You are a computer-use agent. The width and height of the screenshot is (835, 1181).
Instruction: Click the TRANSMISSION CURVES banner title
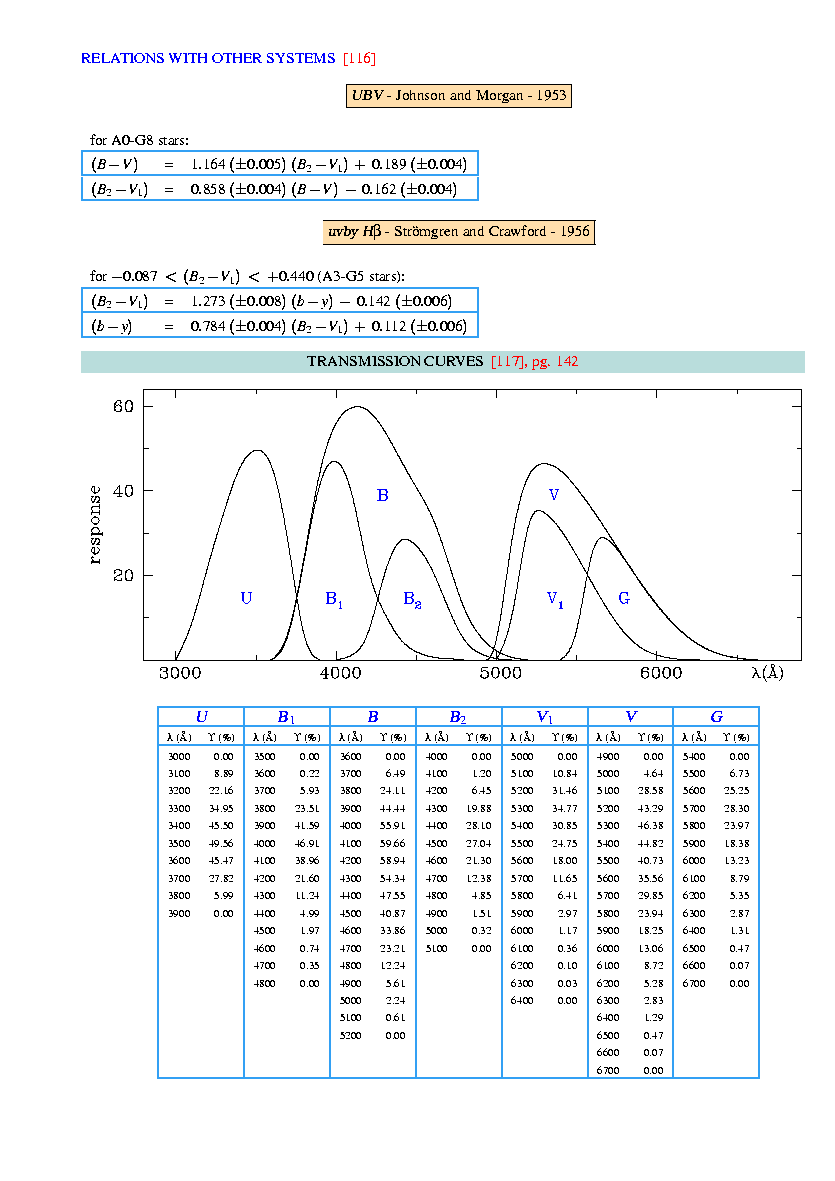click(396, 361)
